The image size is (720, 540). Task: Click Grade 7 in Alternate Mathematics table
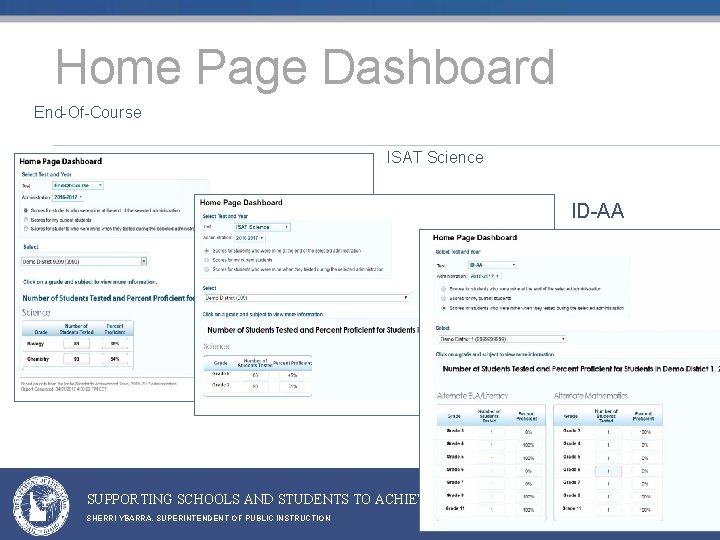pyautogui.click(x=572, y=483)
